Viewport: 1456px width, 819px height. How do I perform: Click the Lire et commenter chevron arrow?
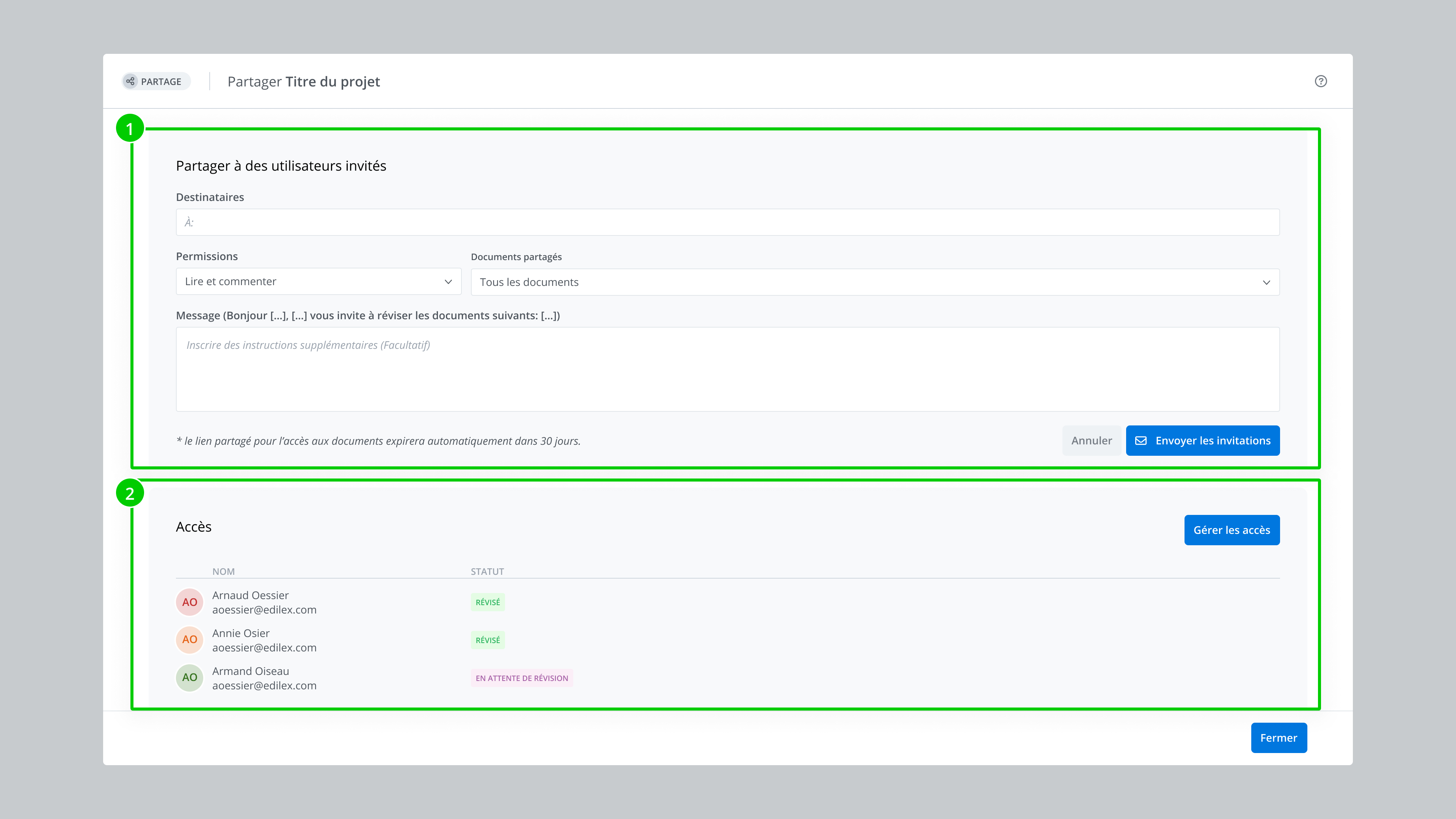(x=448, y=281)
